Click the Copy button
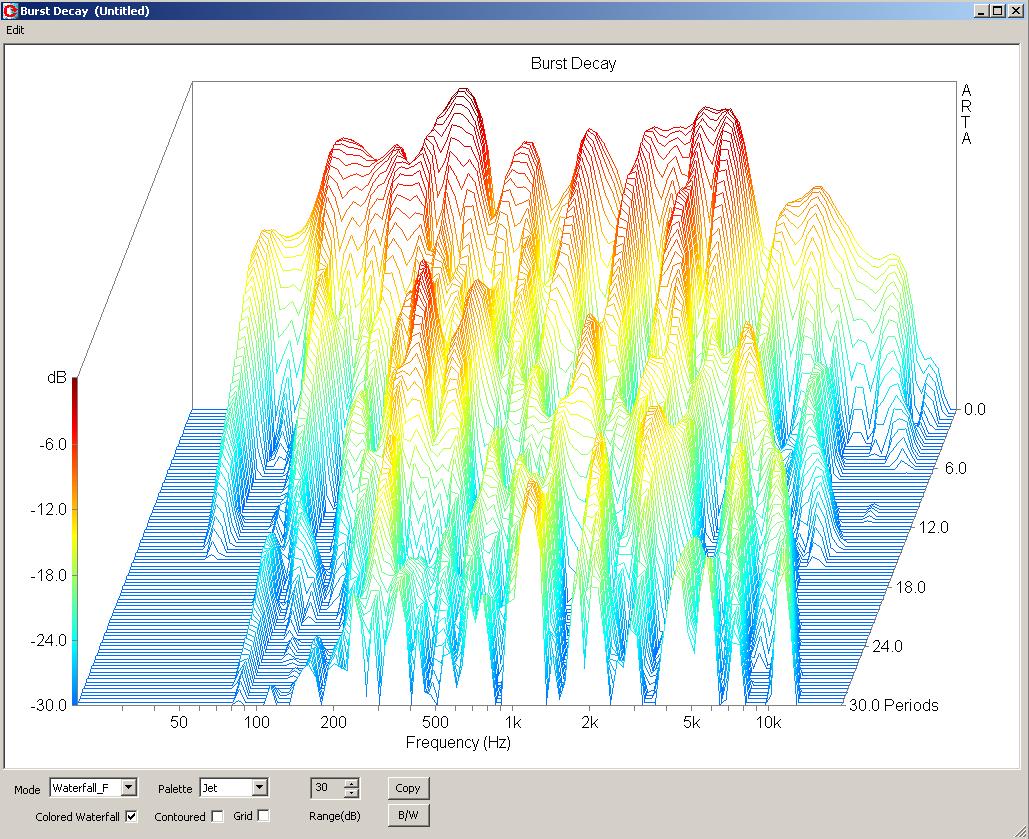This screenshot has width=1029, height=839. 408,788
